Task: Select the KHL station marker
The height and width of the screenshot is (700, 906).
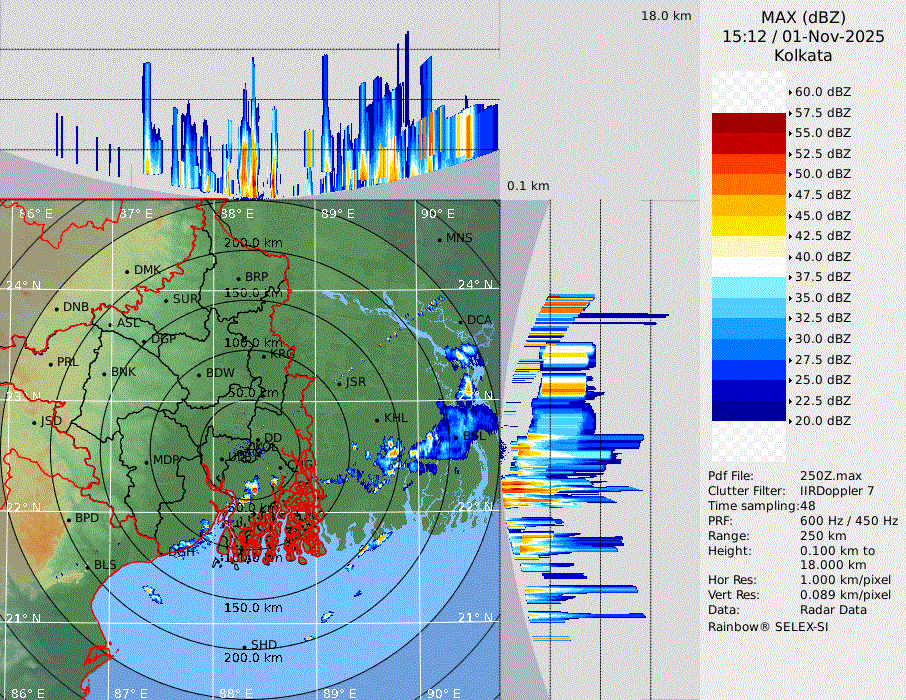Action: pos(377,419)
